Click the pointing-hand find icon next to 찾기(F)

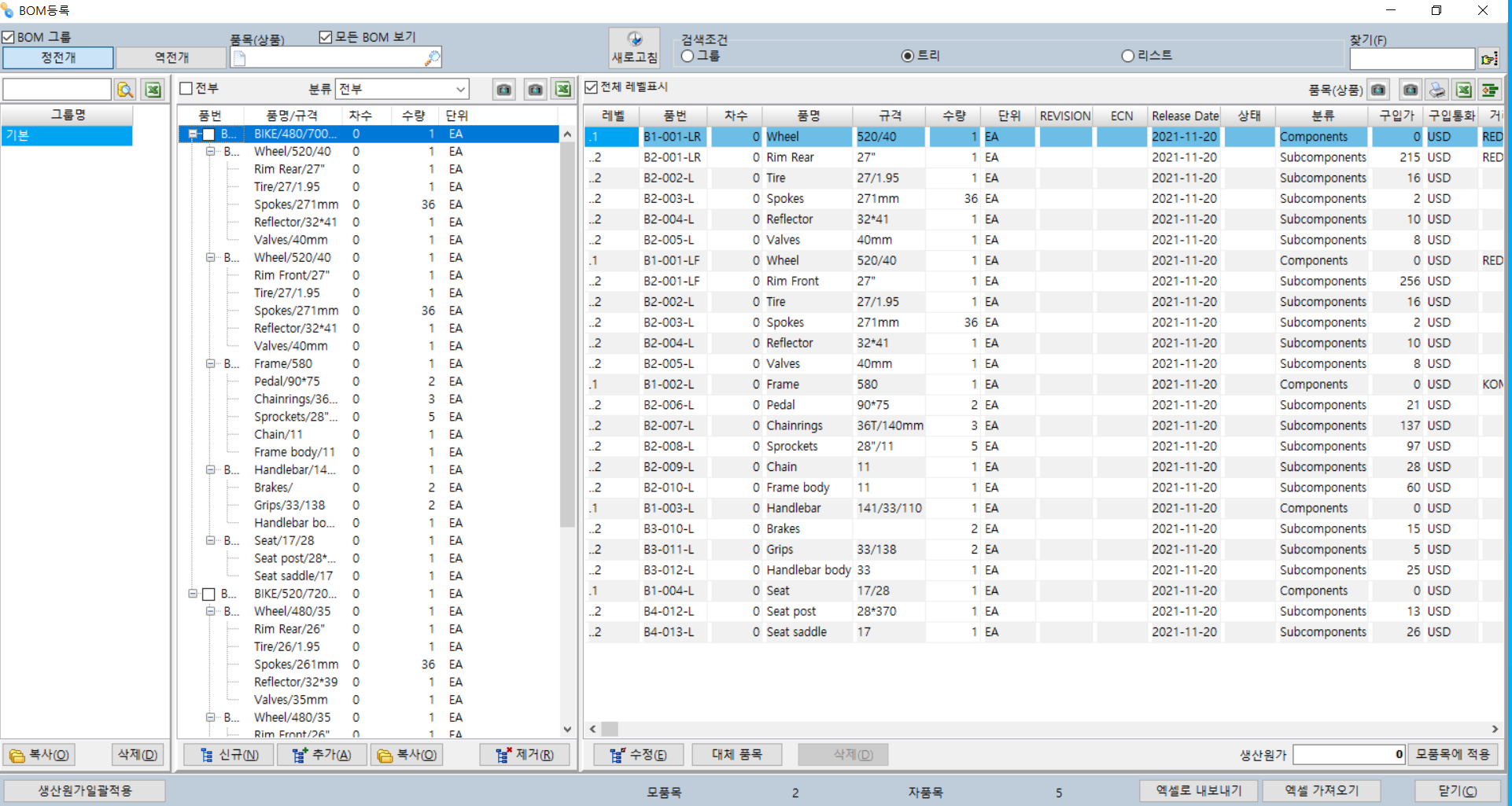(1489, 59)
